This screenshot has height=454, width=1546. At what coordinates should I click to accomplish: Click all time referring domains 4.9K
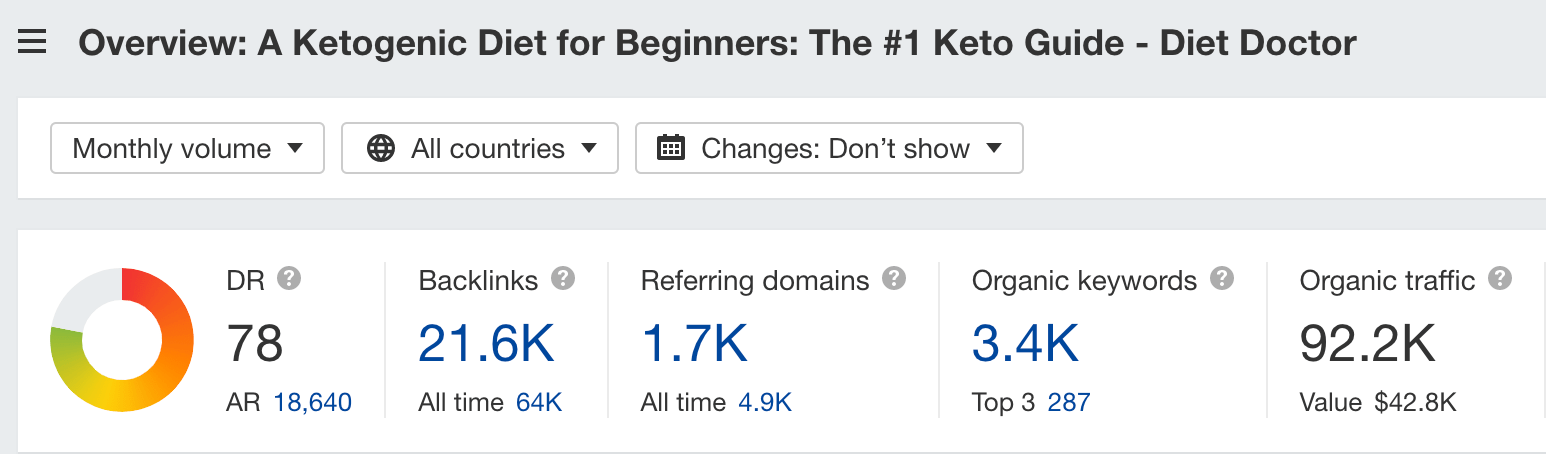point(765,403)
